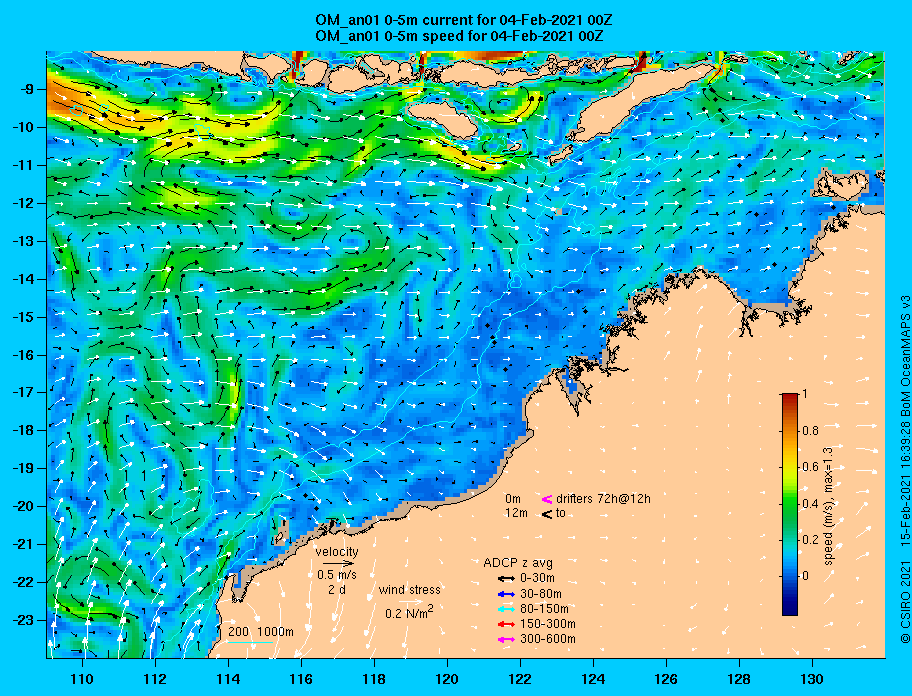Click the title line 'OM_an01 0-5m speed for 04-Feb-2021 00Z'
912x696 pixels.
[459, 36]
